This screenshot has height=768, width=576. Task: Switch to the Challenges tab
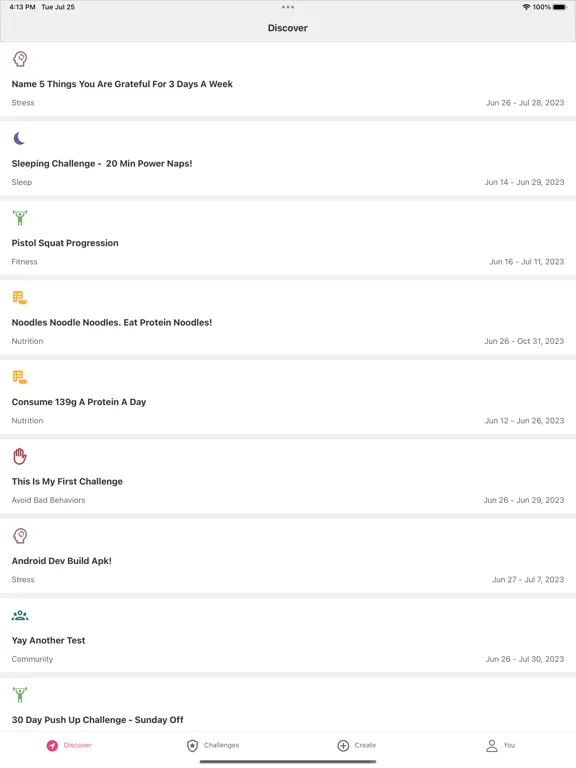click(x=213, y=745)
